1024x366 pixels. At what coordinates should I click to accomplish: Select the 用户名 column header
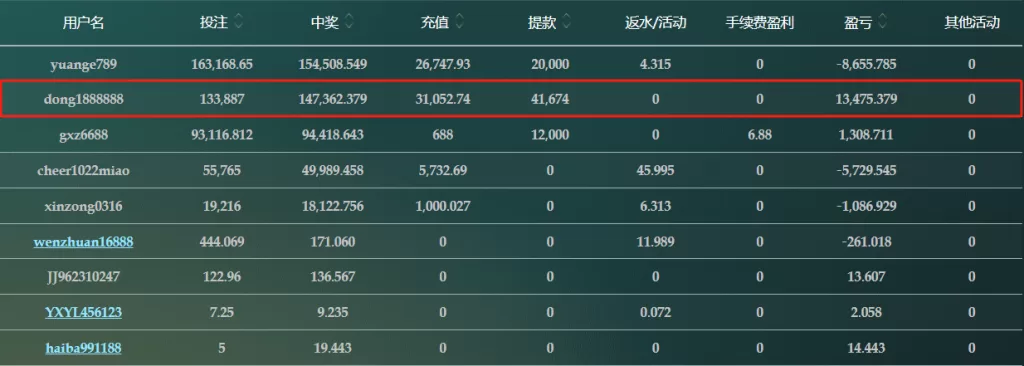[84, 23]
